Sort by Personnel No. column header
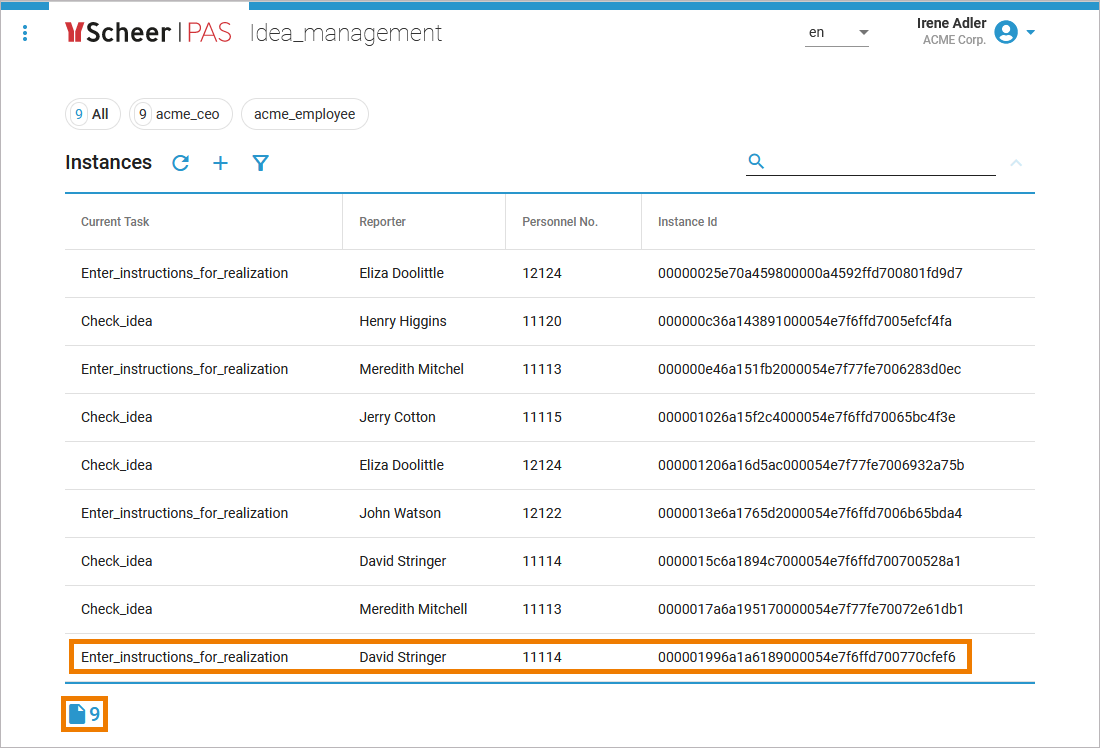 559,222
